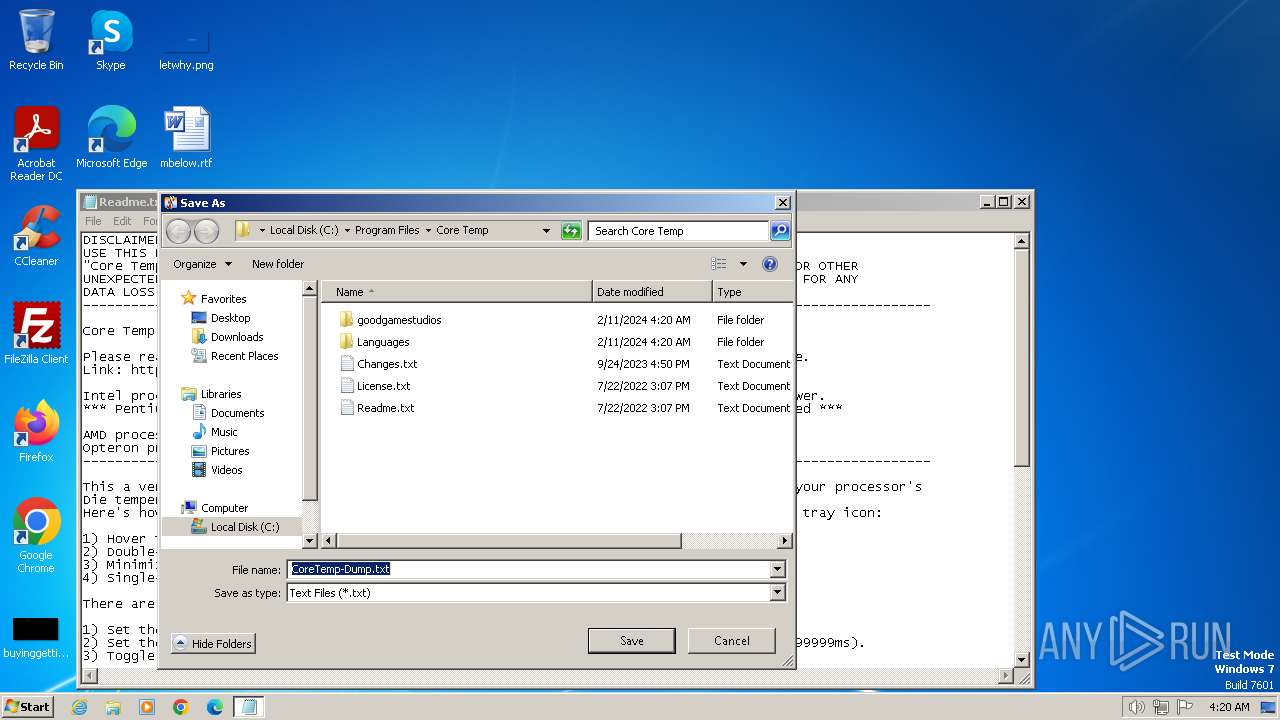
Task: Open Acrobat Reader DC desktop icon
Action: click(36, 145)
